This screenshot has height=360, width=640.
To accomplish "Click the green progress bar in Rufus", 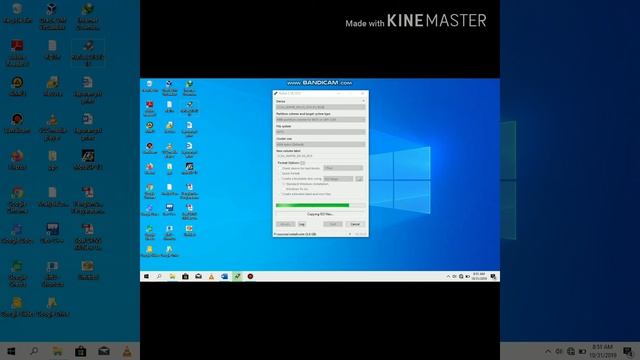I will (x=320, y=205).
